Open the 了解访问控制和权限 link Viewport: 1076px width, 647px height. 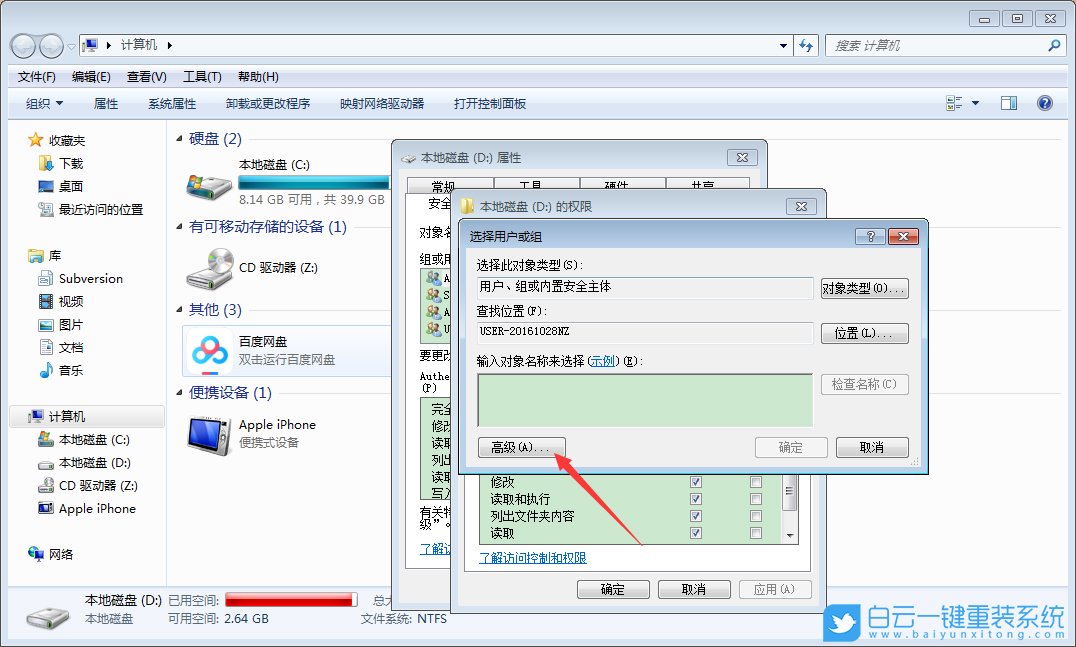point(535,556)
